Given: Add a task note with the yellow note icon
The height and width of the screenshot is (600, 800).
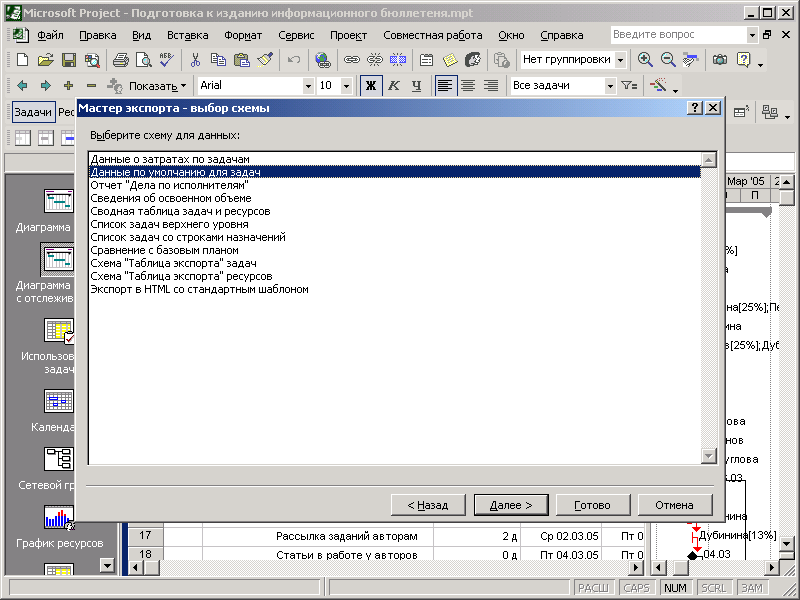Looking at the screenshot, I should pyautogui.click(x=450, y=60).
